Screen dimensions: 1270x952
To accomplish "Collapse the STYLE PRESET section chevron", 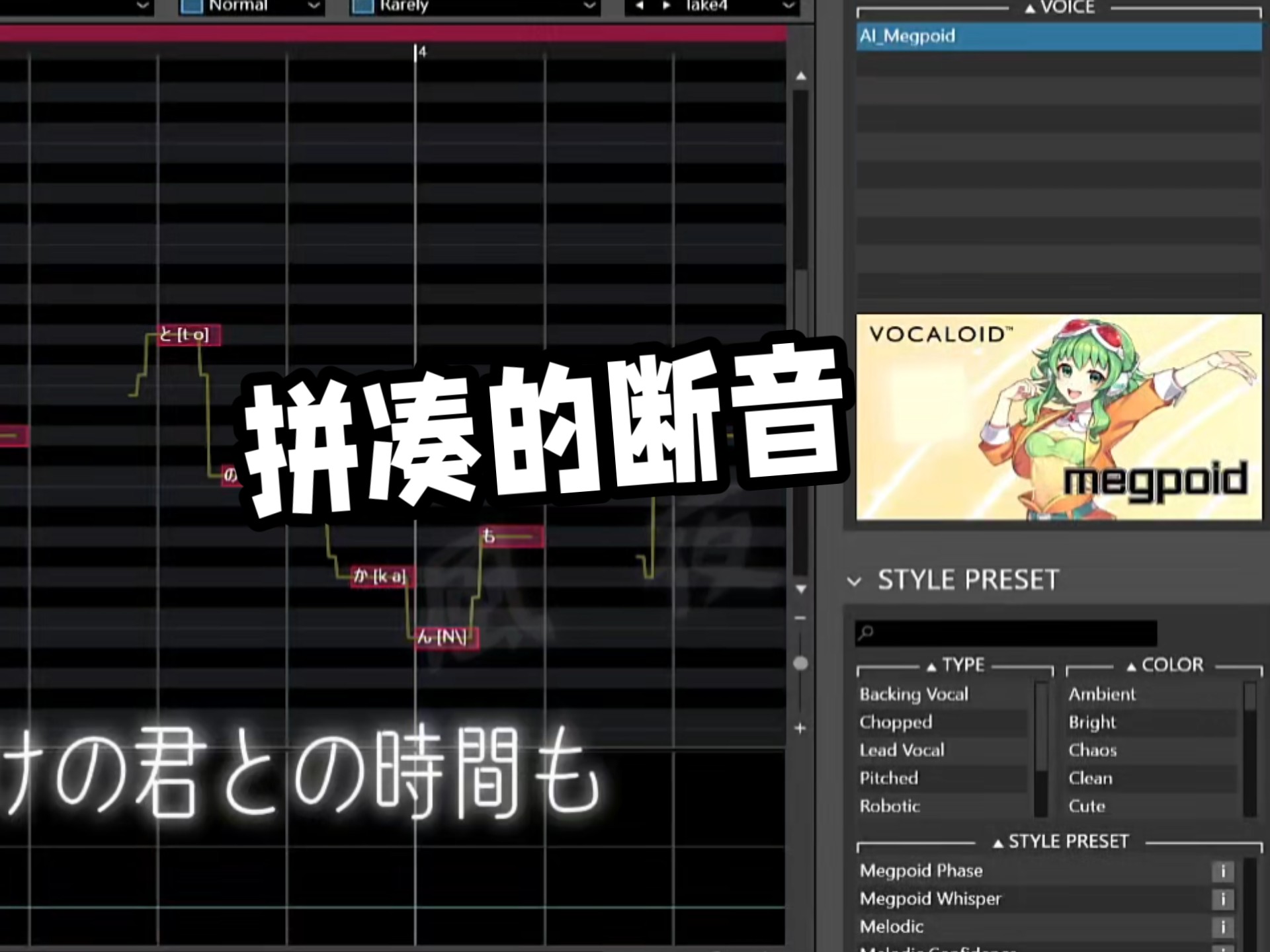I will [x=854, y=581].
